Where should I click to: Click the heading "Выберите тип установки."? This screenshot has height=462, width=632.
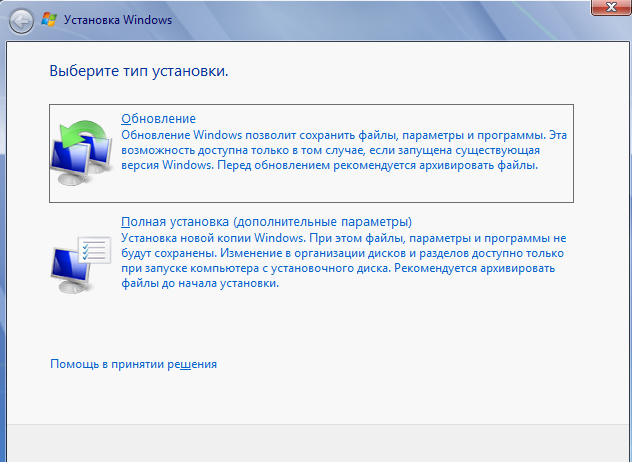coord(139,71)
